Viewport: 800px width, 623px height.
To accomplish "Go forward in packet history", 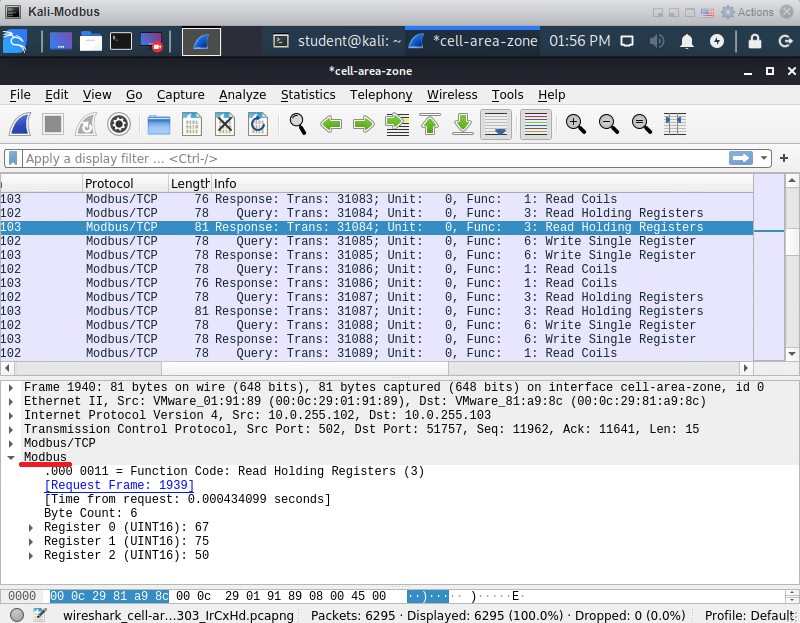I will click(364, 124).
